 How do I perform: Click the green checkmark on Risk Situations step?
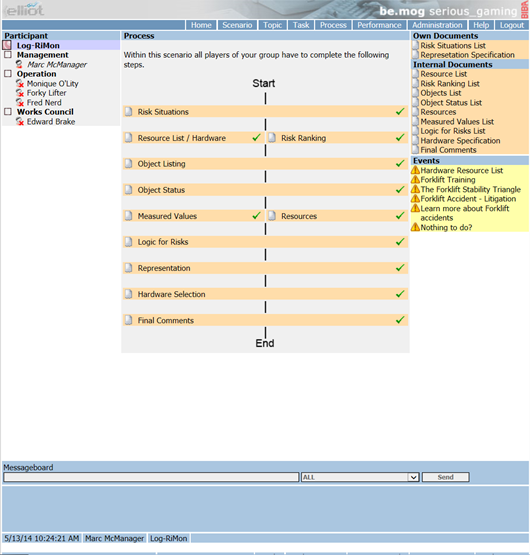point(400,111)
